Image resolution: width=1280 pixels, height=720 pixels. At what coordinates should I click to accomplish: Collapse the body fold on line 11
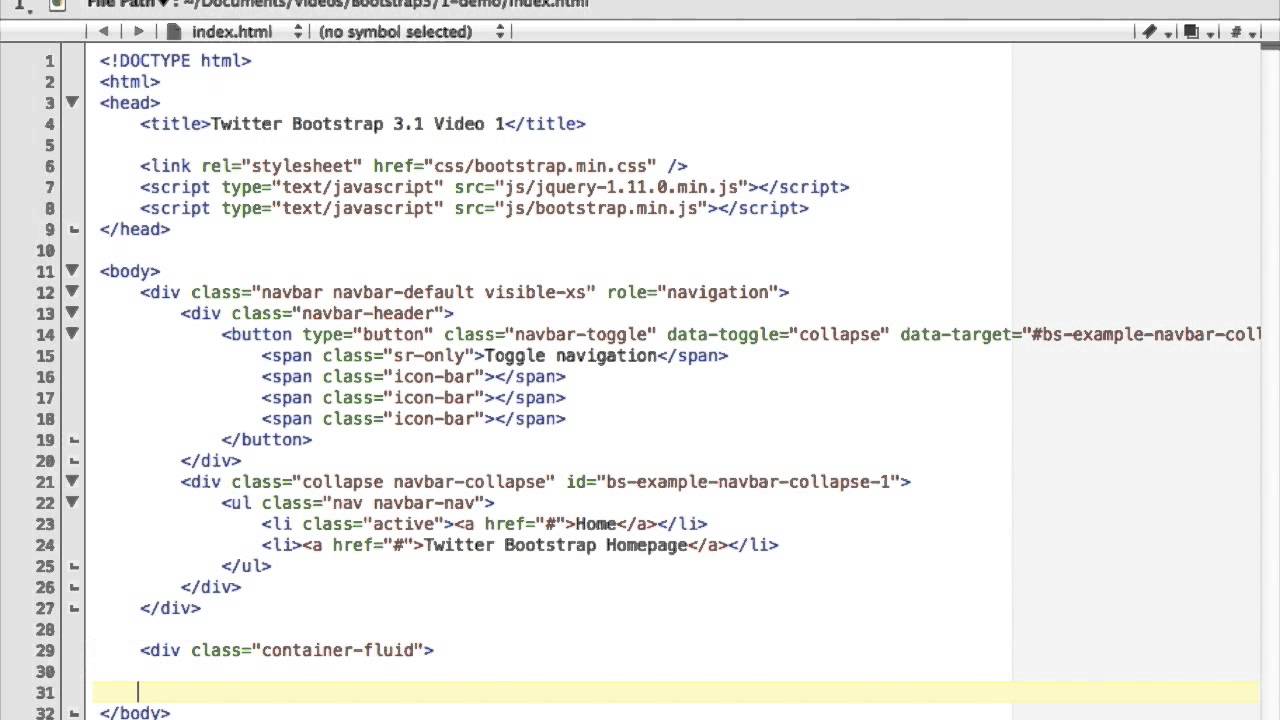click(72, 270)
